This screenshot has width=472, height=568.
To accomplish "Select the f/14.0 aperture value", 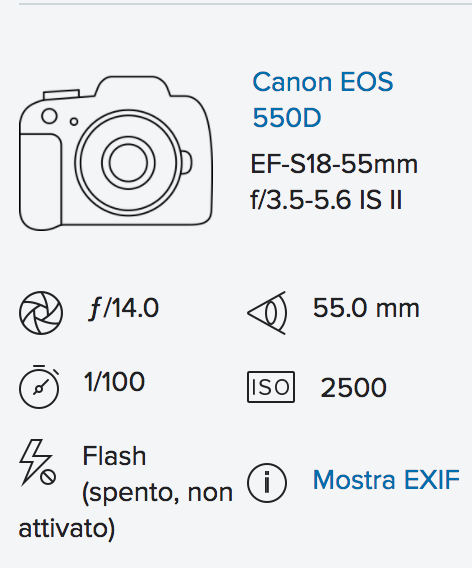I will tap(124, 309).
